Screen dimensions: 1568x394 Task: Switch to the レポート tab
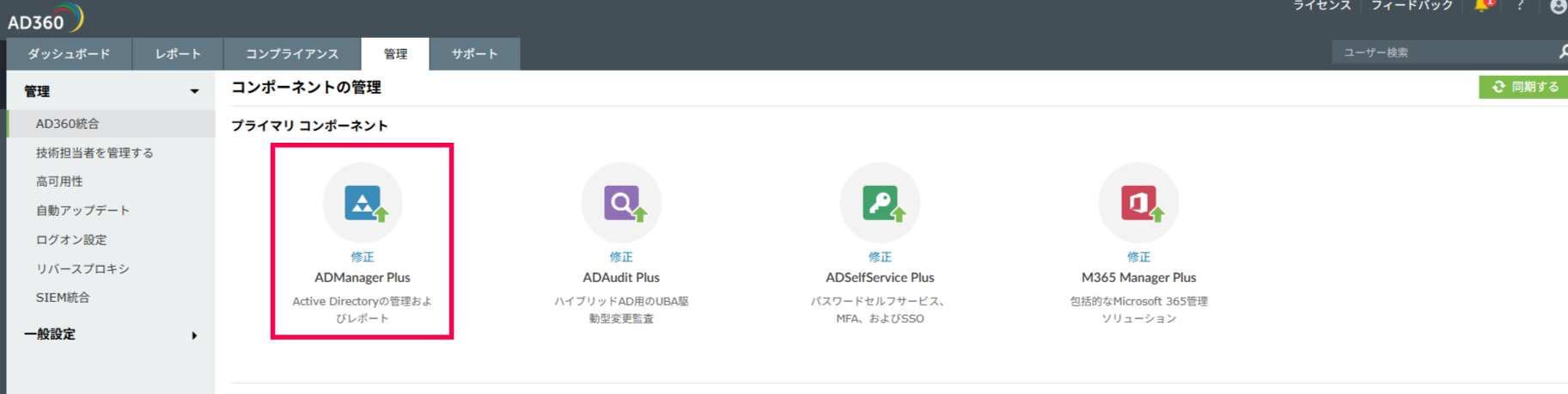pos(178,53)
